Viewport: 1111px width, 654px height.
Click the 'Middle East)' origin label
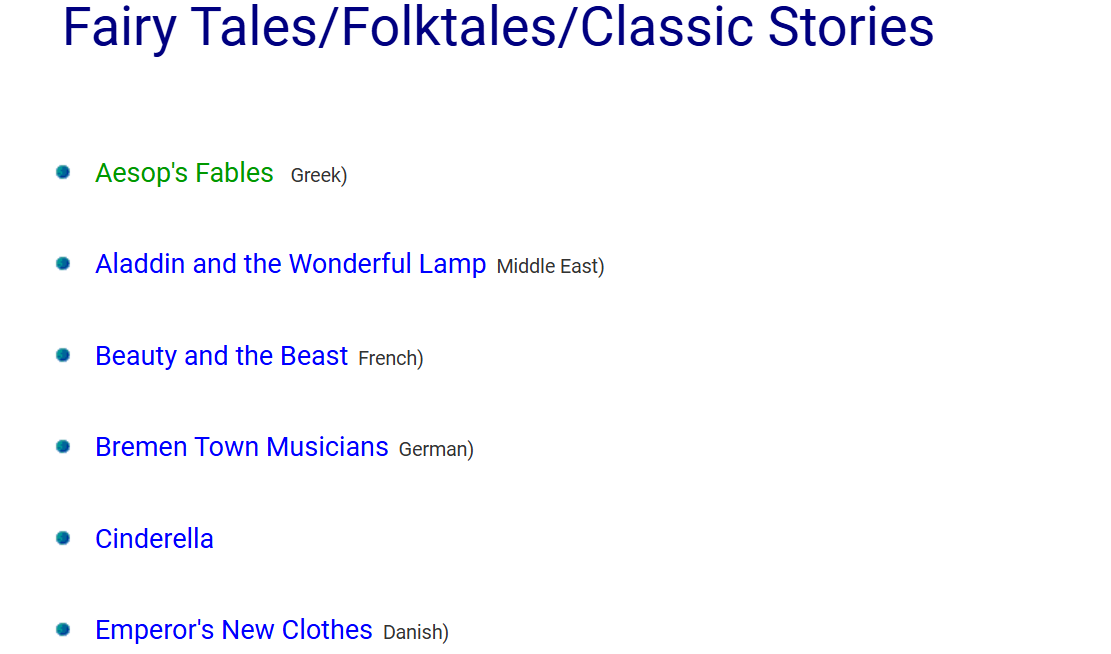(551, 266)
